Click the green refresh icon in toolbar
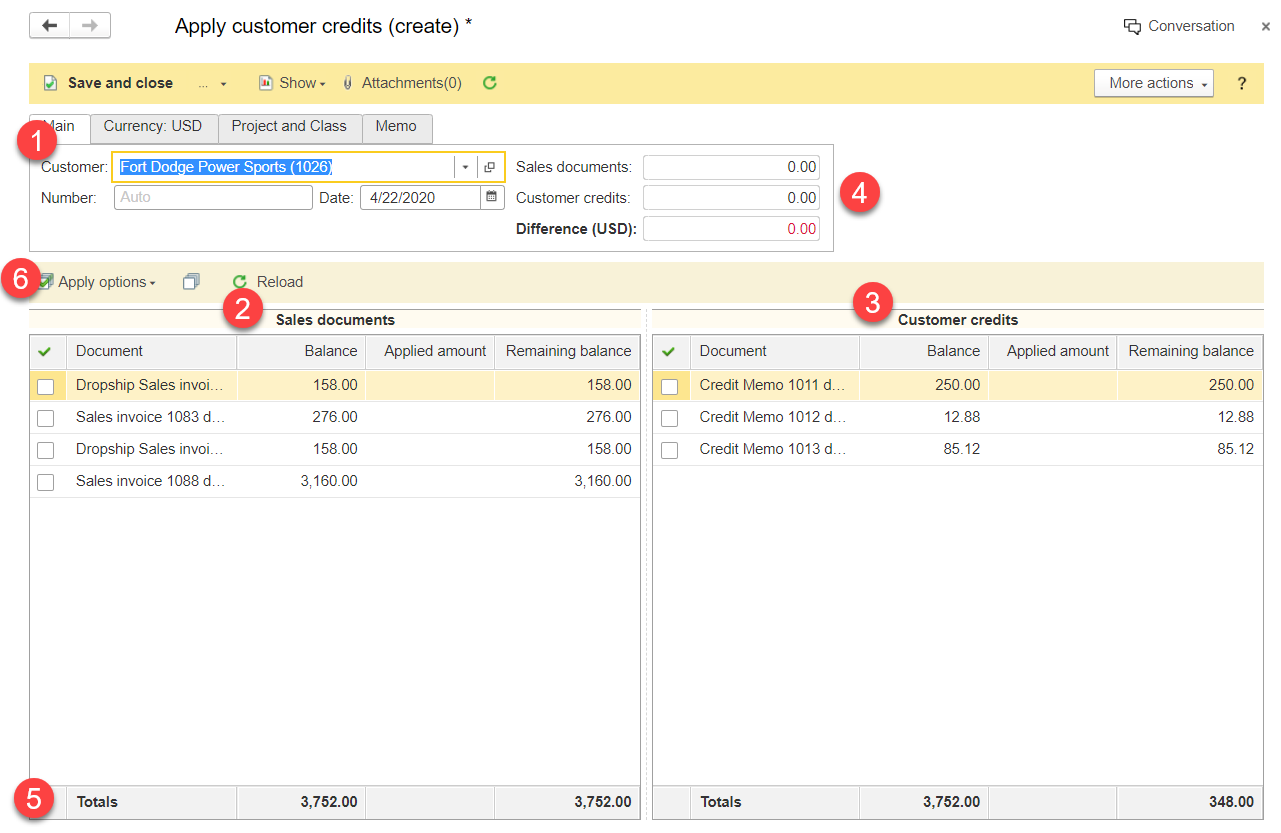The height and width of the screenshot is (833, 1281). [490, 83]
